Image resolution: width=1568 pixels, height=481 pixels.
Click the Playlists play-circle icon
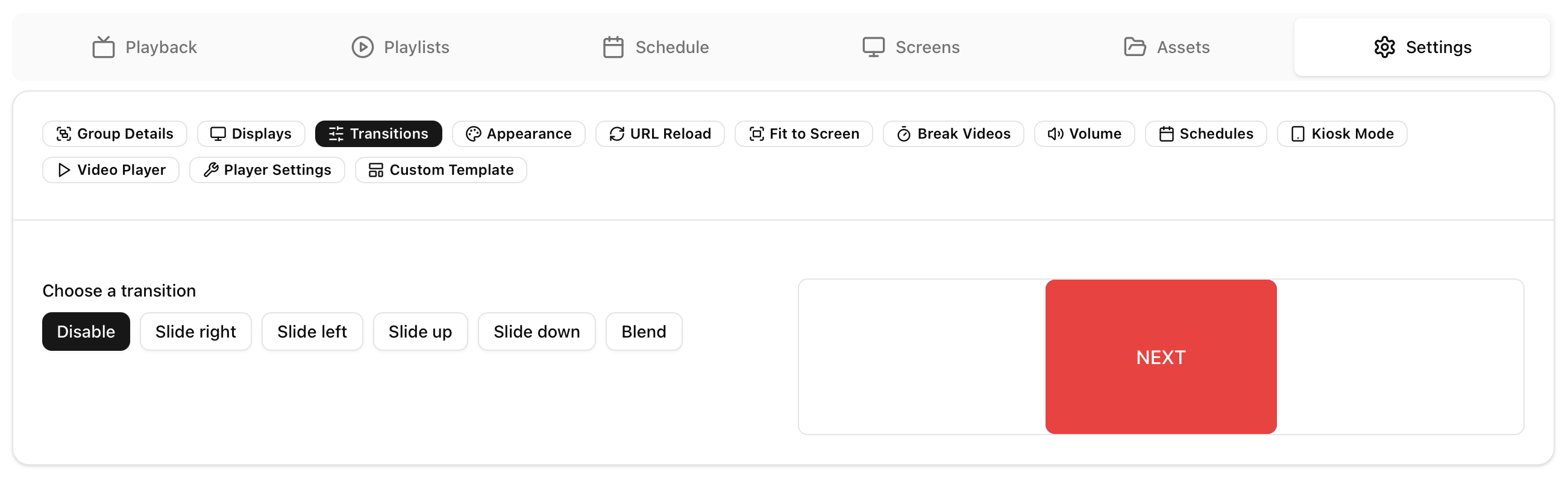point(362,47)
